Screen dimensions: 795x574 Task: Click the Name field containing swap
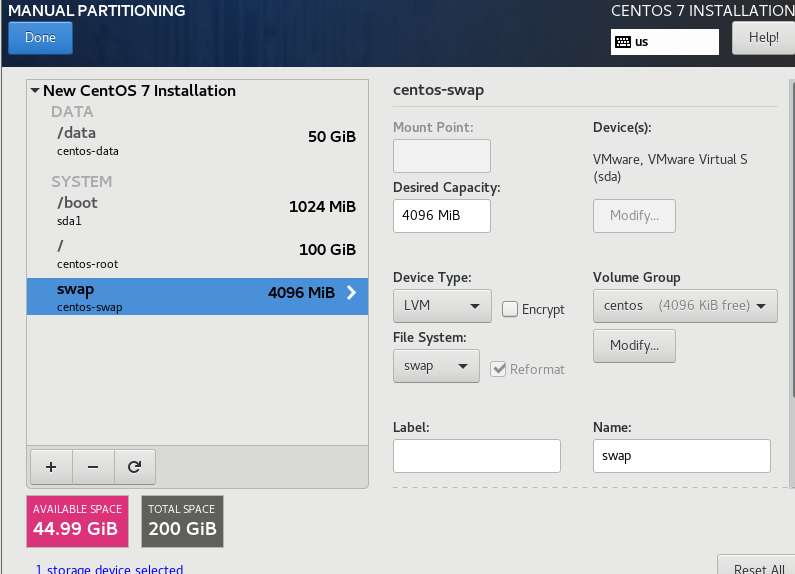[x=681, y=456]
